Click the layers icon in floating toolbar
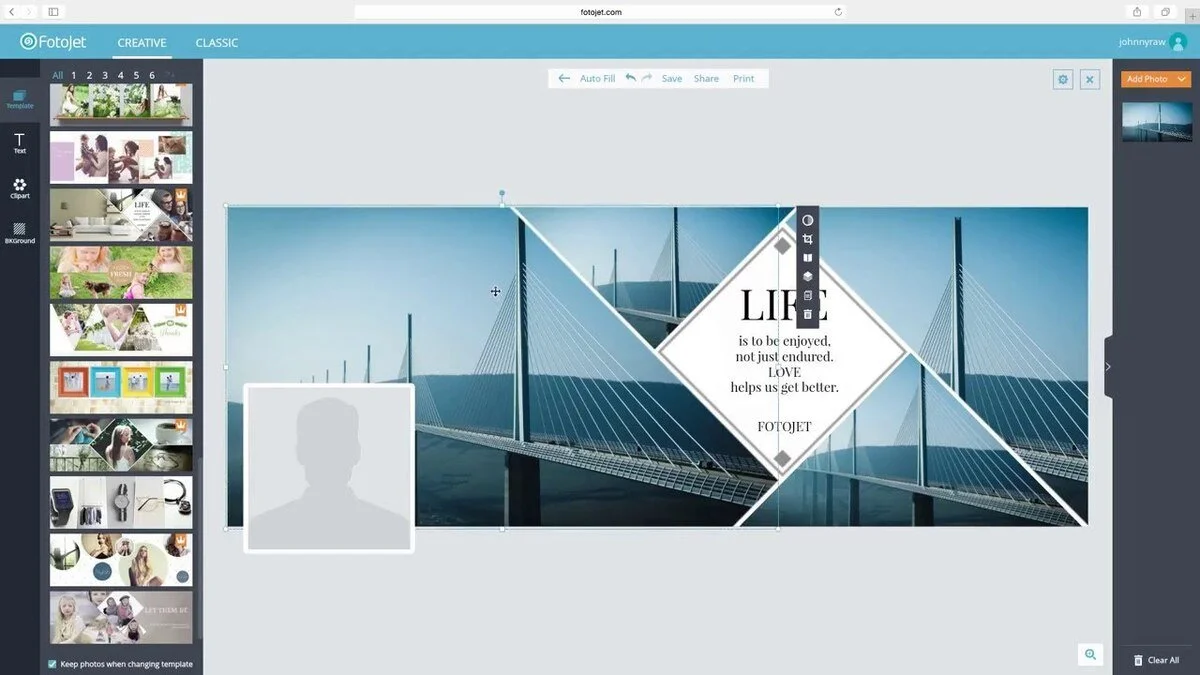The width and height of the screenshot is (1200, 675). pos(808,277)
